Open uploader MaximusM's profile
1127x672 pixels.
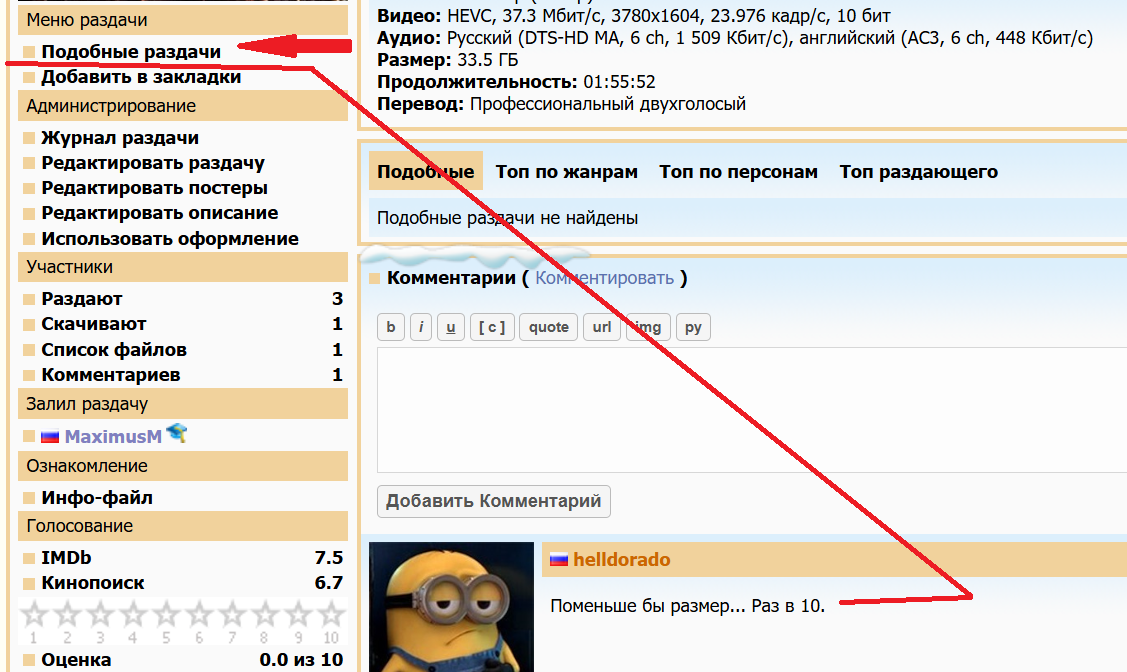coord(113,437)
